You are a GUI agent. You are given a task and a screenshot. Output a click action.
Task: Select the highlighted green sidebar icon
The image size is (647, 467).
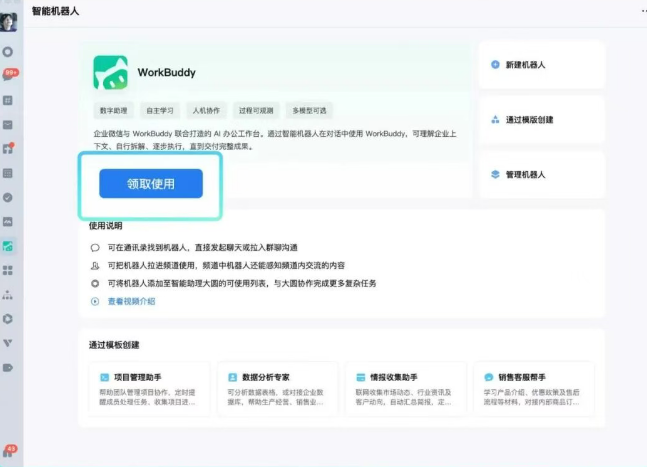(x=8, y=246)
